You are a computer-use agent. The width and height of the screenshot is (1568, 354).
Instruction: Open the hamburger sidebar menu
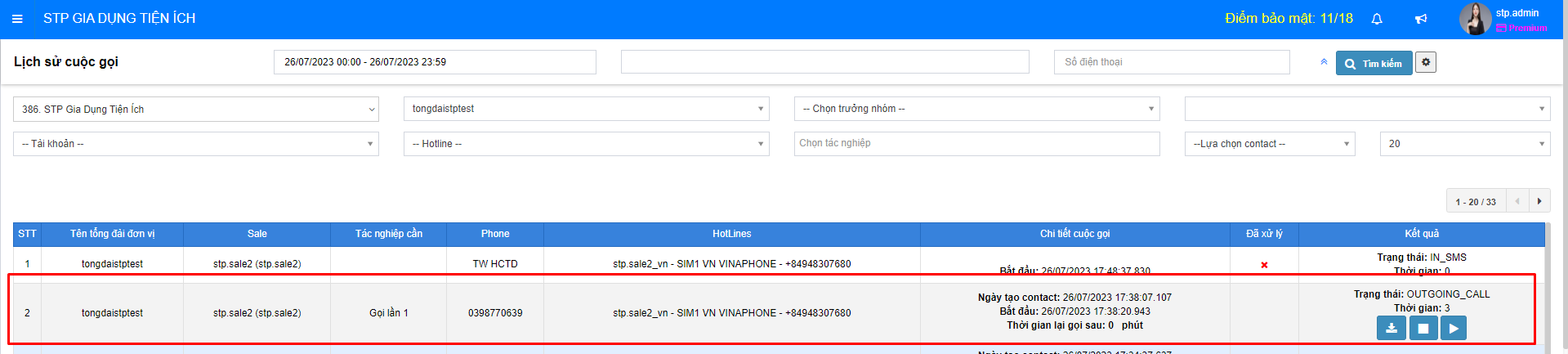(x=17, y=18)
